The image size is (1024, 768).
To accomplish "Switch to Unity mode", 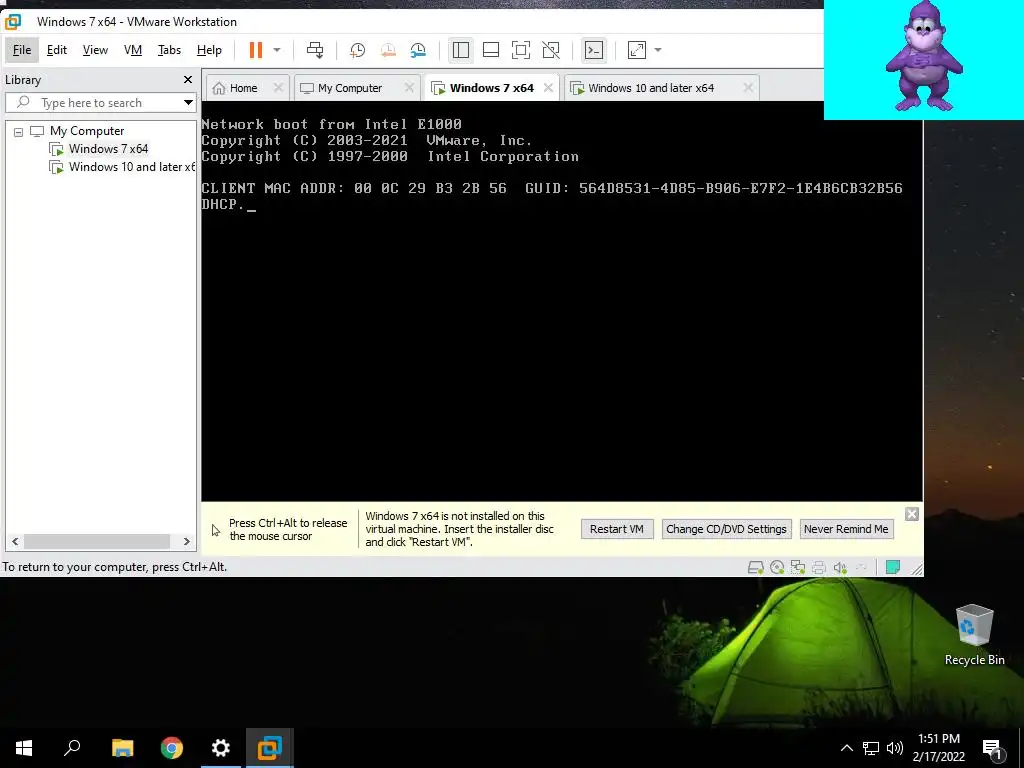I will point(551,50).
